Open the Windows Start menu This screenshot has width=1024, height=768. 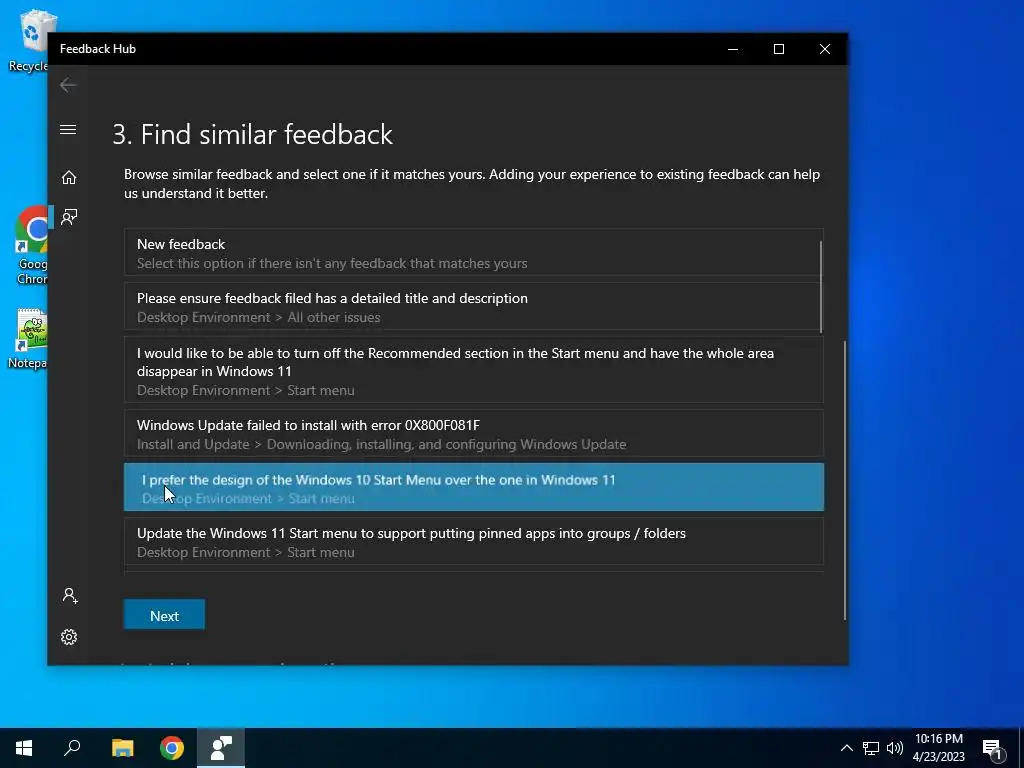tap(24, 748)
